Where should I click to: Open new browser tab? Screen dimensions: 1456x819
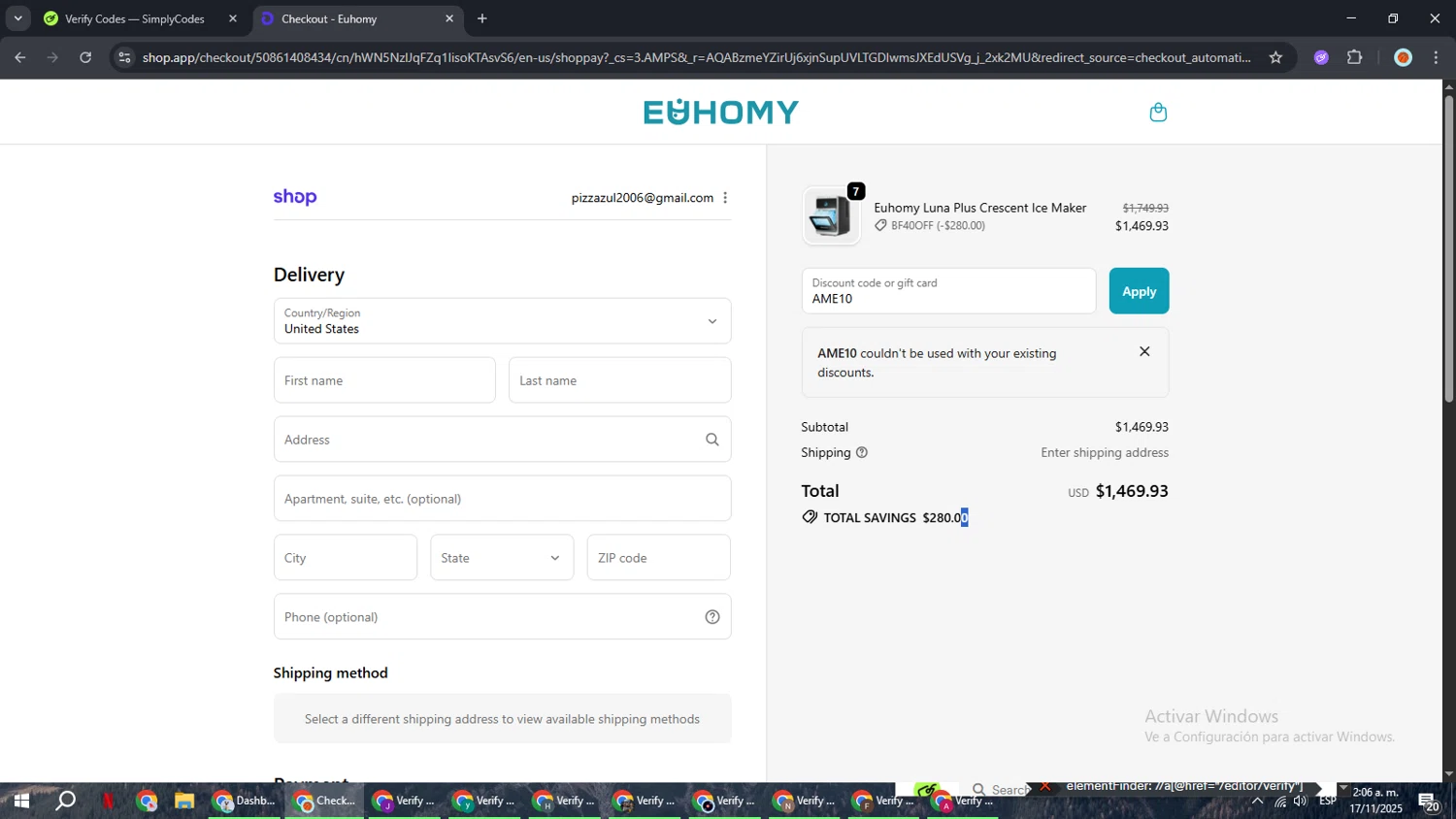point(481,18)
